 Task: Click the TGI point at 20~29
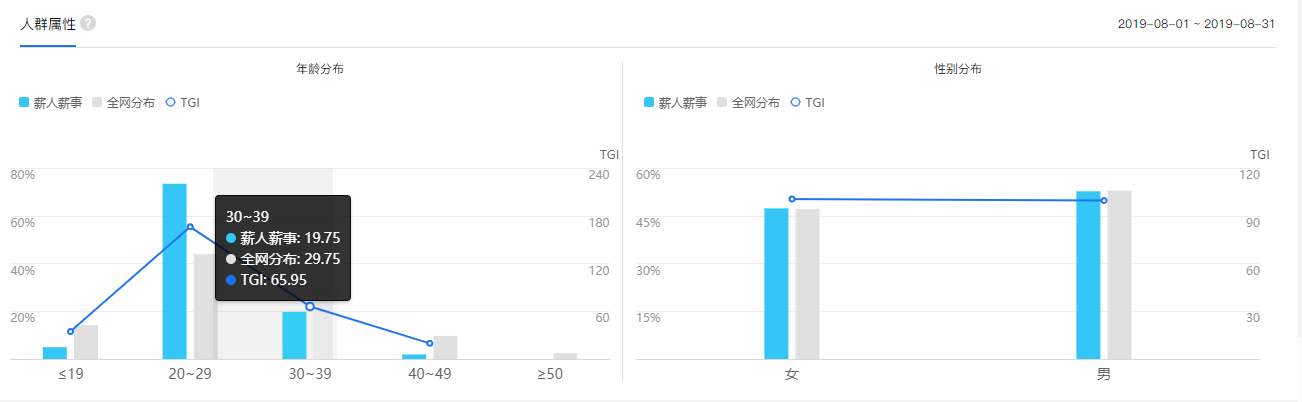190,227
